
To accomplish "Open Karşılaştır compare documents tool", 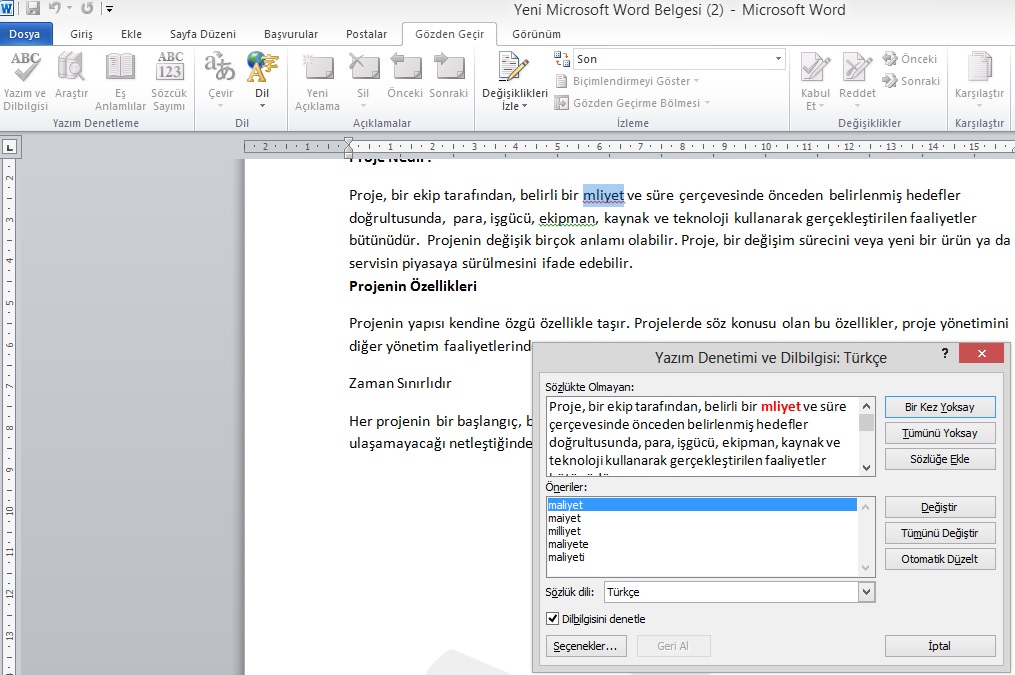I will coord(979,78).
